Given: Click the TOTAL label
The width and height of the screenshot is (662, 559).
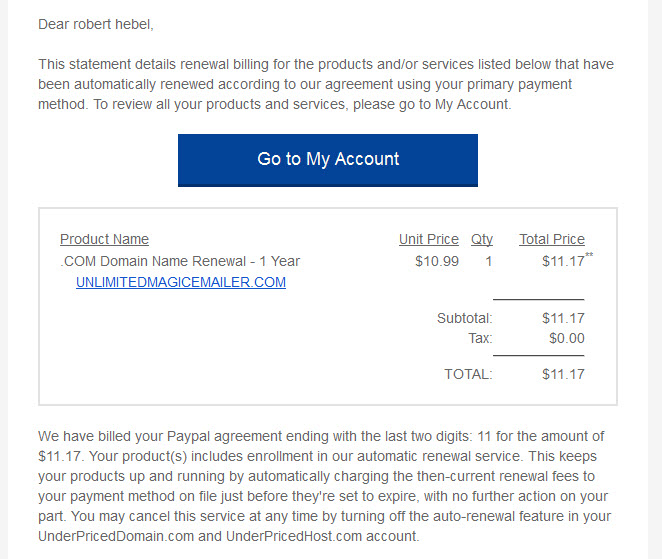Looking at the screenshot, I should [x=468, y=374].
